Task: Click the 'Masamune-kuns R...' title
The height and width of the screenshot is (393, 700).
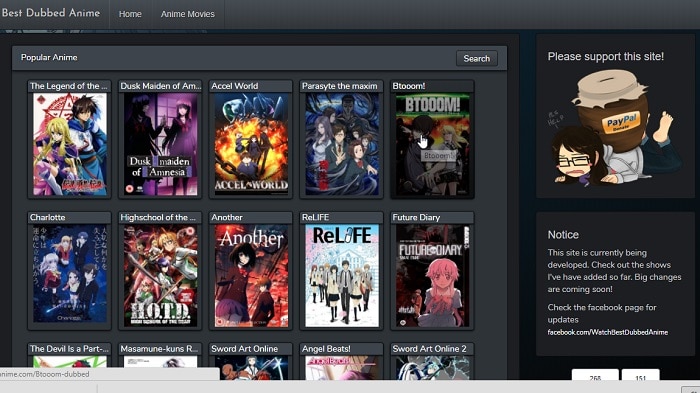Action: click(159, 349)
